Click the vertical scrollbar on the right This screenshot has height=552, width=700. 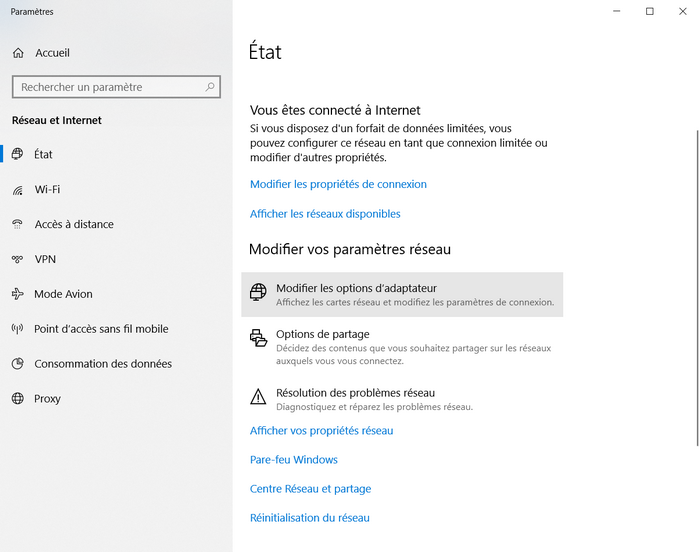(x=697, y=288)
